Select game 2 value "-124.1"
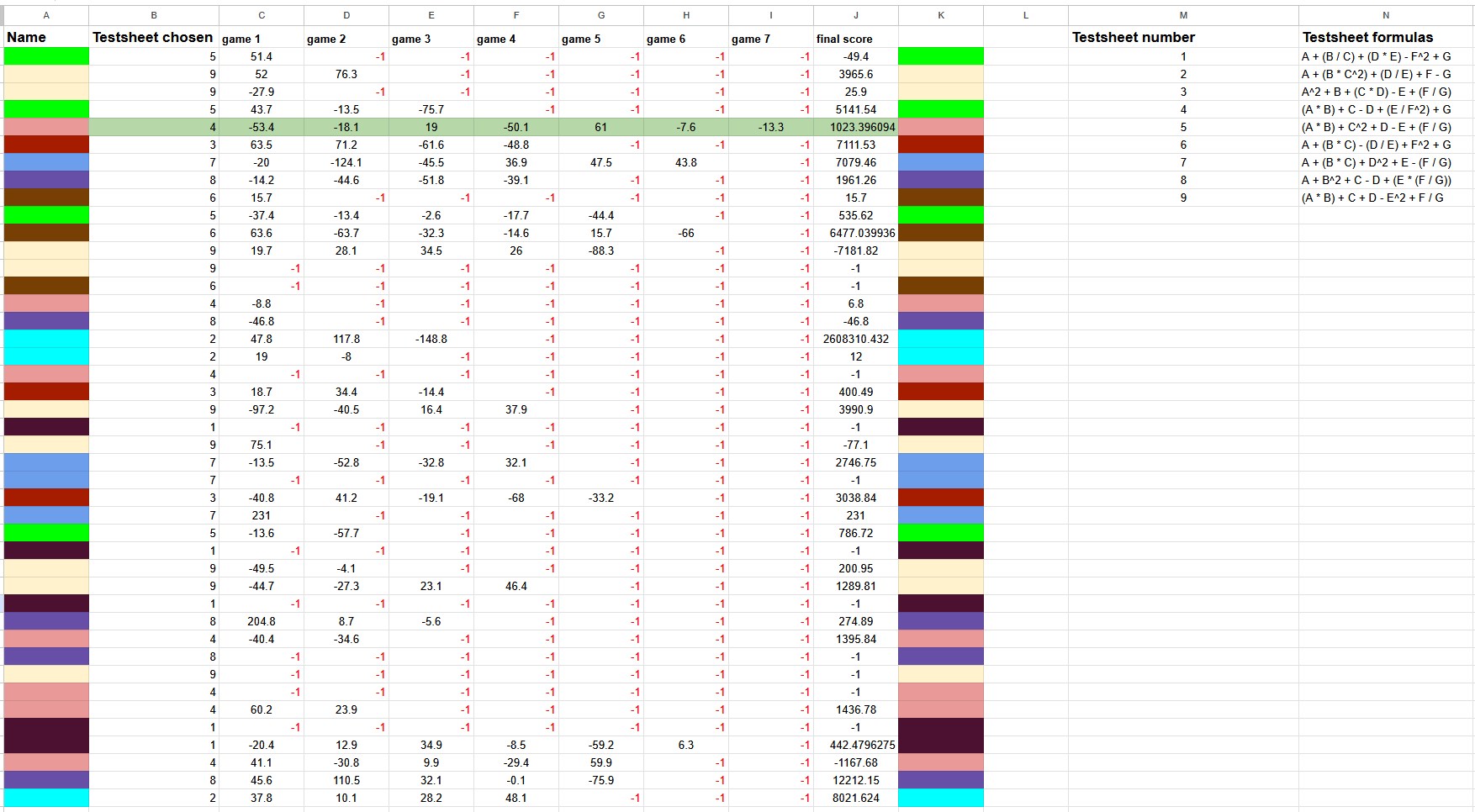The image size is (1475, 812). 346,162
